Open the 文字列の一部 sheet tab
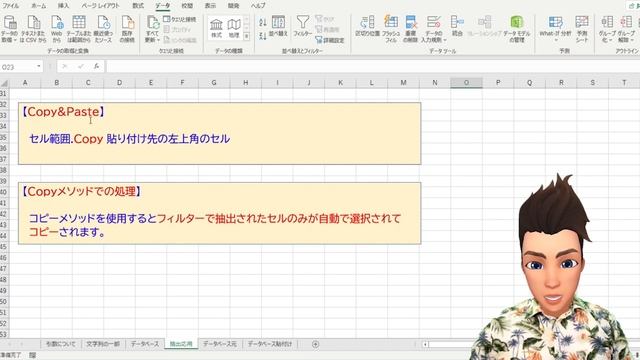640x360 pixels. coord(103,344)
